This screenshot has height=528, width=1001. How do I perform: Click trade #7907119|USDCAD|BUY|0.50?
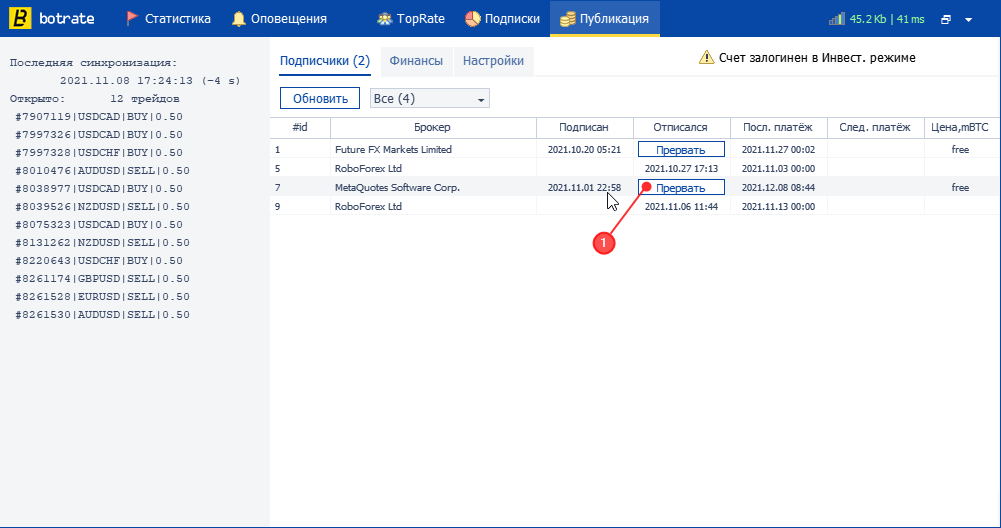coord(99,117)
